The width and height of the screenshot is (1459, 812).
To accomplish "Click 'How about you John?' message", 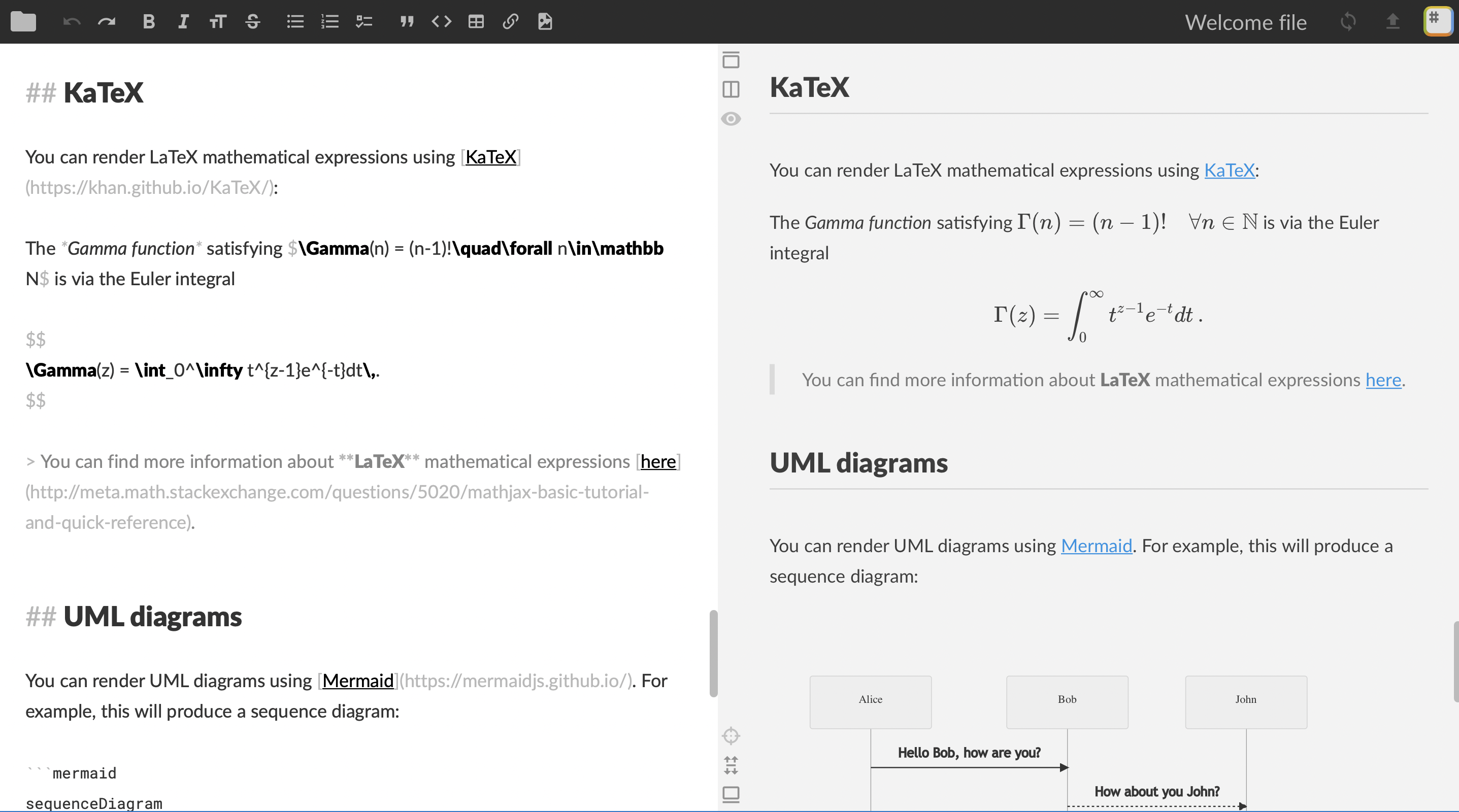I will [1156, 792].
